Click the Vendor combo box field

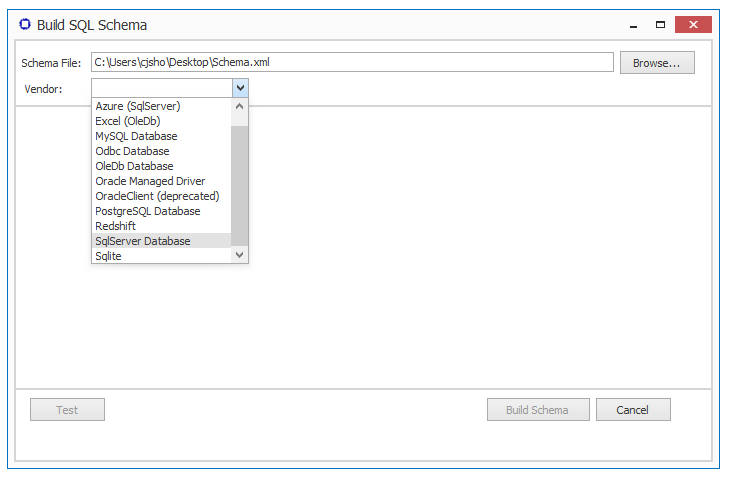tap(162, 88)
